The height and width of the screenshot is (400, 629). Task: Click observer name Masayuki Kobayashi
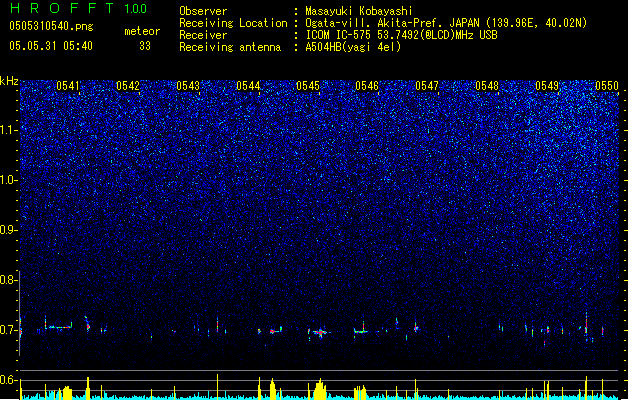click(359, 11)
